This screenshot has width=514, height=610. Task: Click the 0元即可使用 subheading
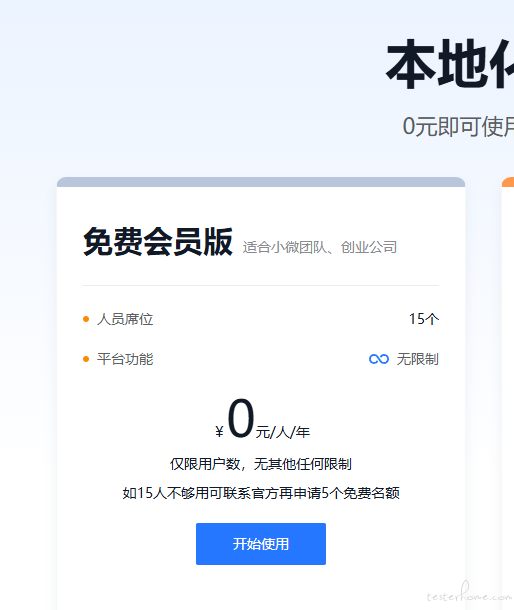[458, 127]
